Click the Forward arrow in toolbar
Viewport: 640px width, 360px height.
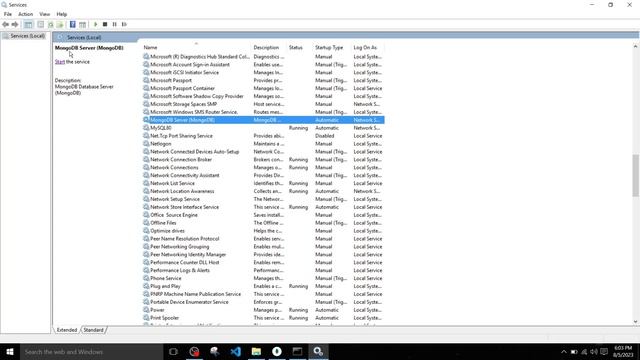click(15, 24)
